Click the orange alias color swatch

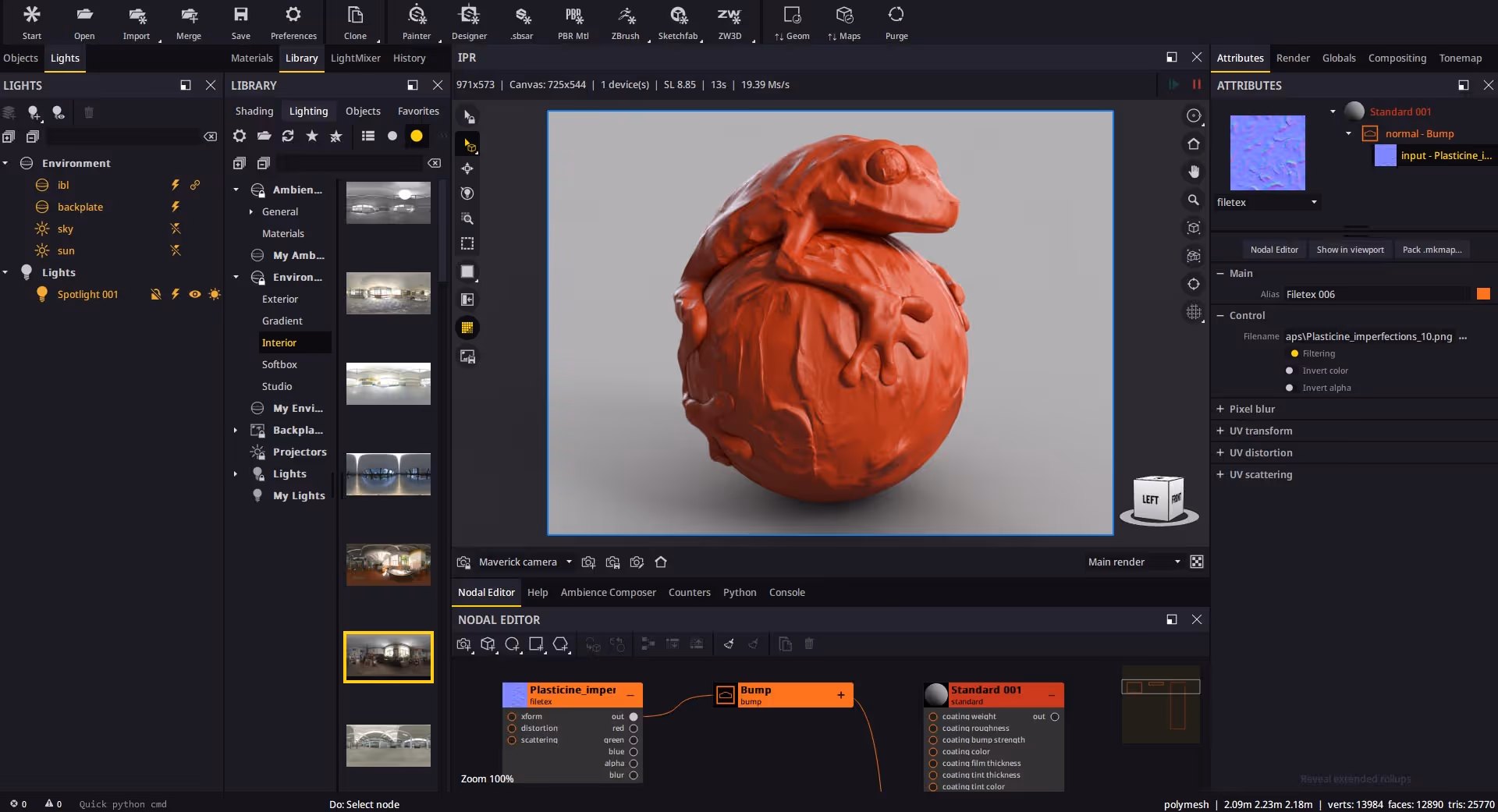(x=1483, y=294)
